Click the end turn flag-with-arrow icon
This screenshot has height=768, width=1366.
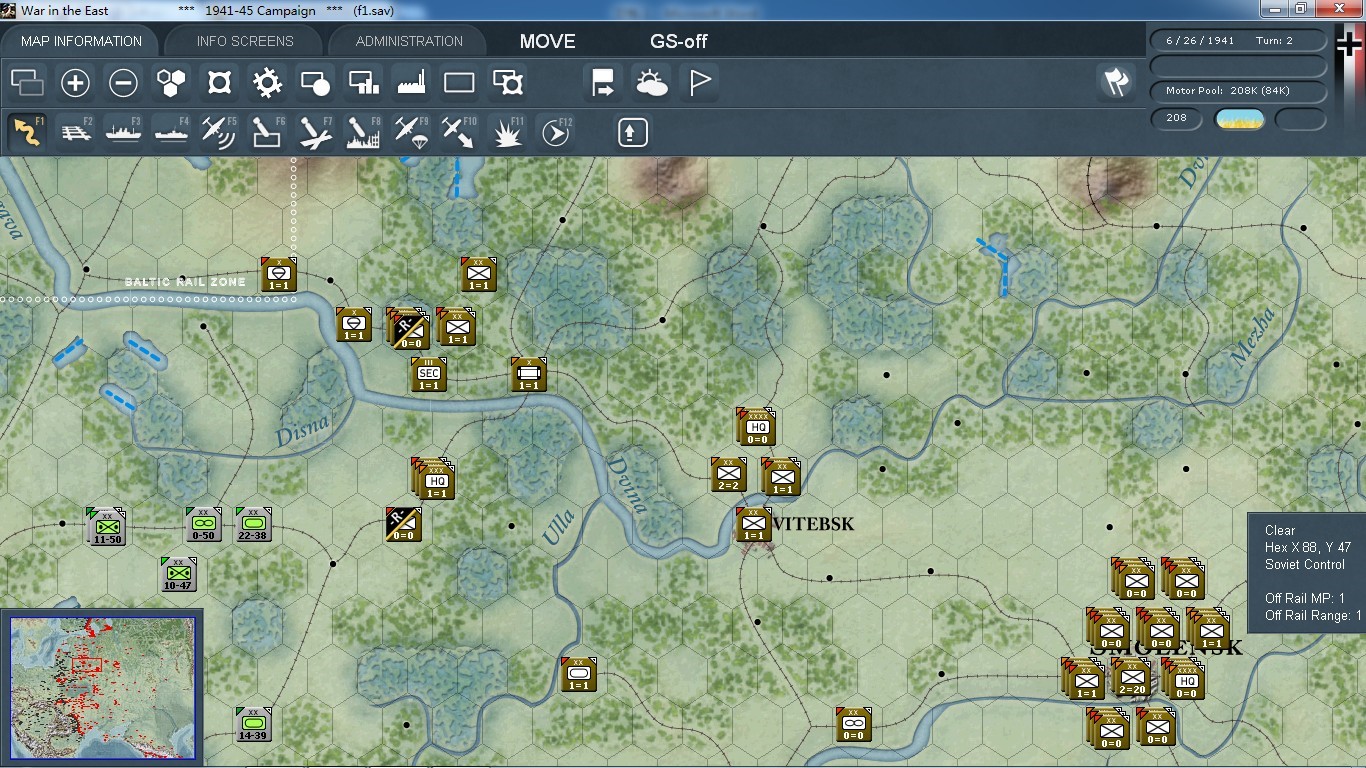[603, 83]
